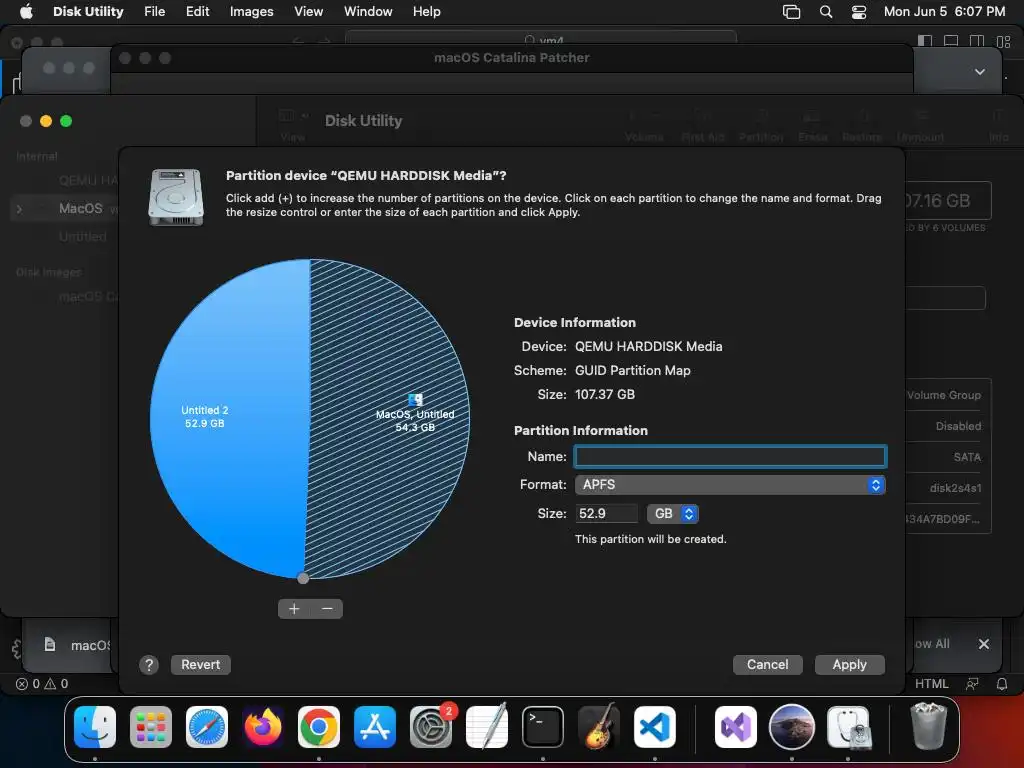Click the date and time display
This screenshot has width=1024, height=768.
[x=944, y=11]
